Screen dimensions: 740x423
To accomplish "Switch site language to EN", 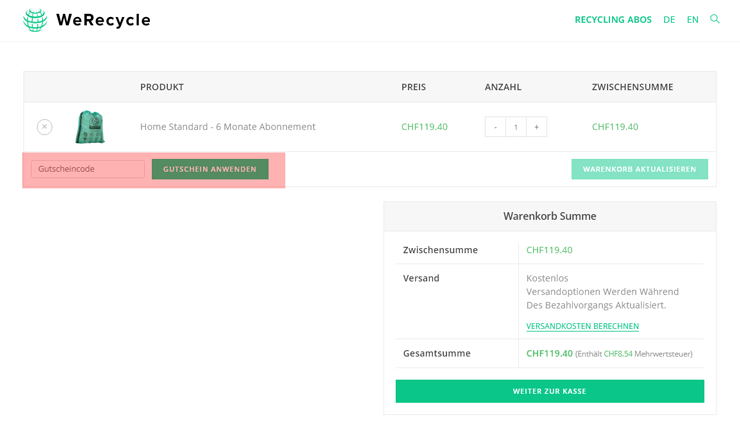I will pos(692,20).
